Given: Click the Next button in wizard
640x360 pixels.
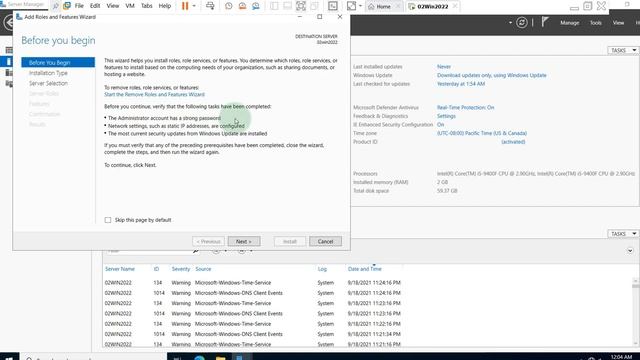Looking at the screenshot, I should point(244,241).
